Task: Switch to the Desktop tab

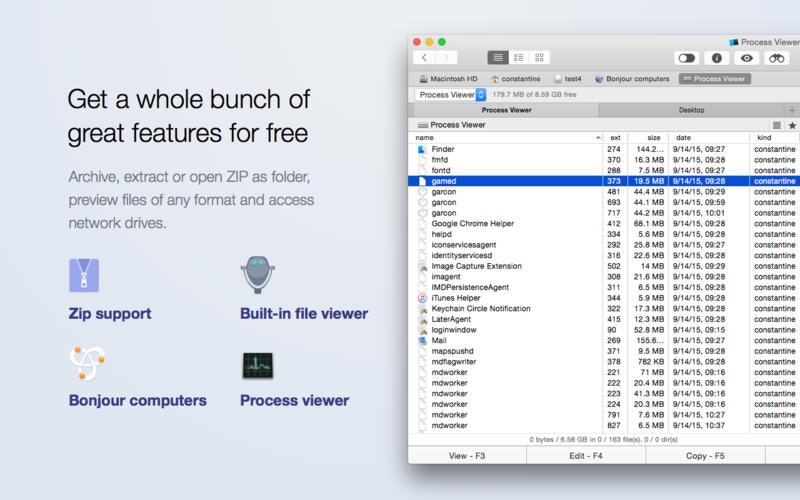Action: coord(691,110)
